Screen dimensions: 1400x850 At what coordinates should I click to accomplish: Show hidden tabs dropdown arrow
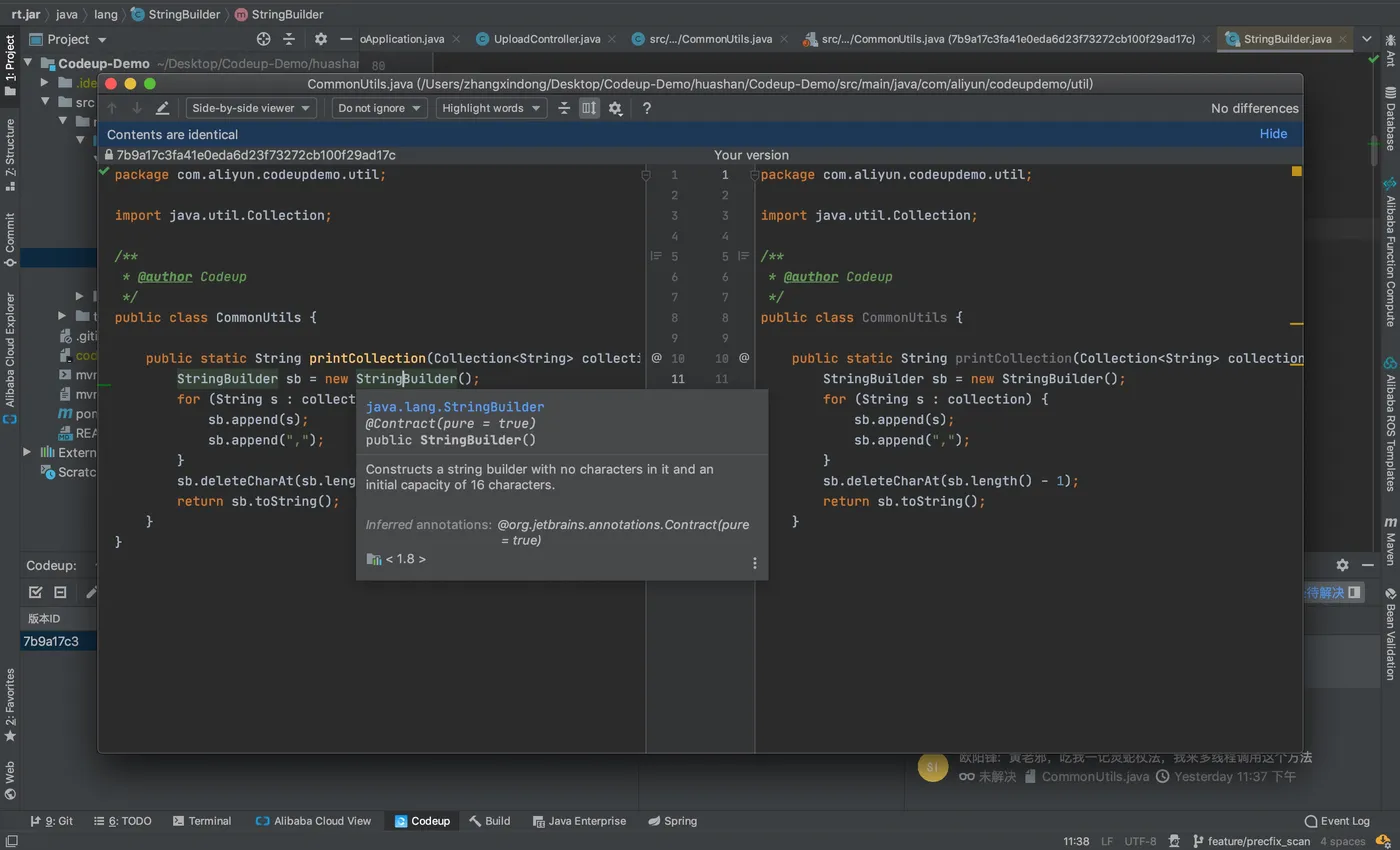[x=1367, y=39]
